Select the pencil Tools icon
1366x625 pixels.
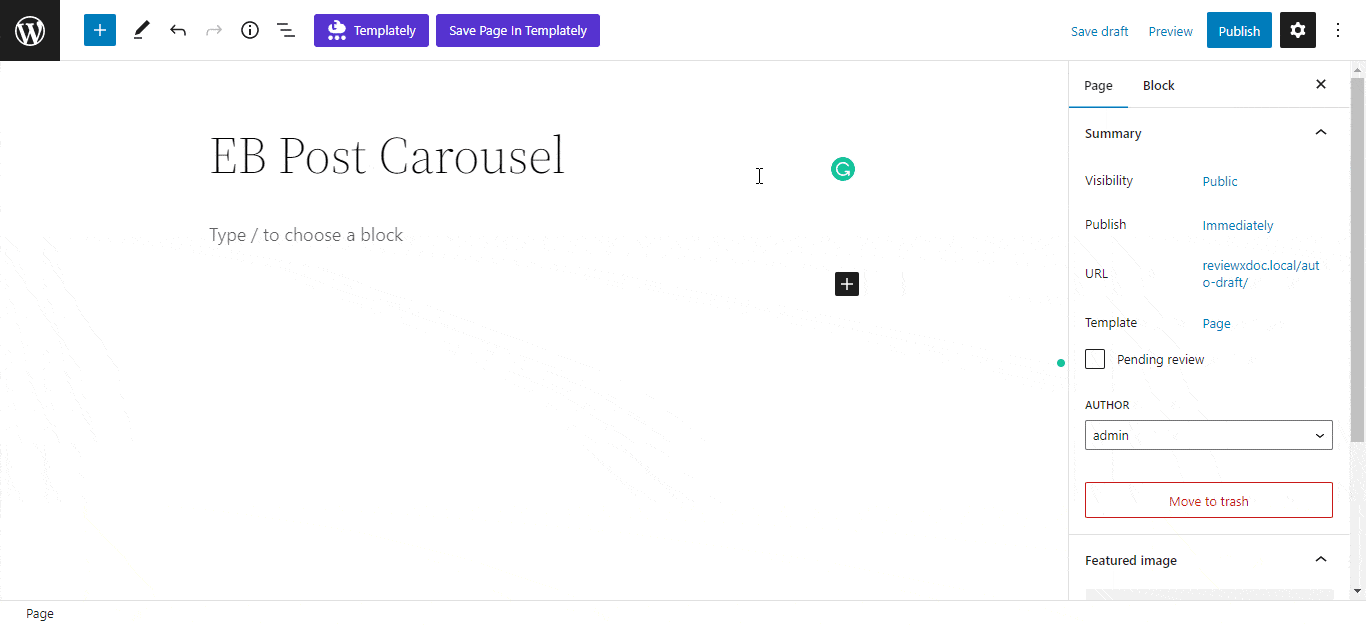point(141,30)
